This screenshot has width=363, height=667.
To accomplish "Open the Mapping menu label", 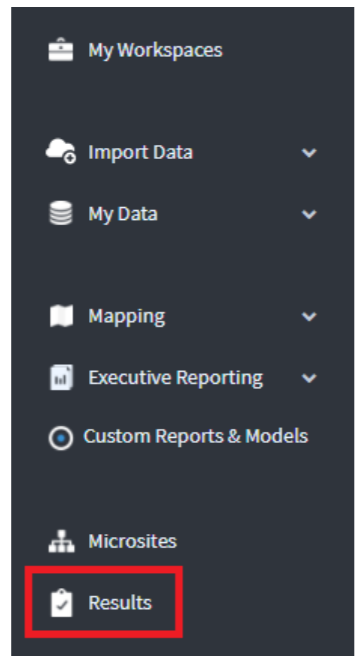I will [x=127, y=316].
